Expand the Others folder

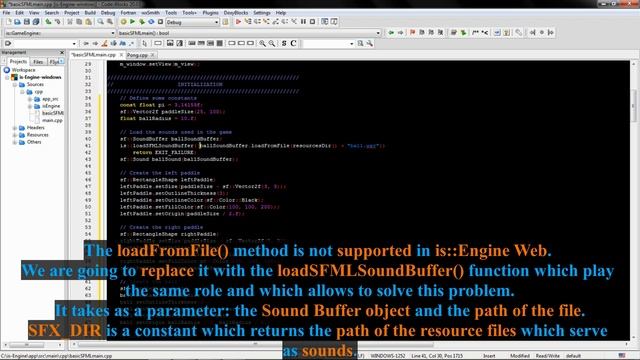tap(15, 142)
